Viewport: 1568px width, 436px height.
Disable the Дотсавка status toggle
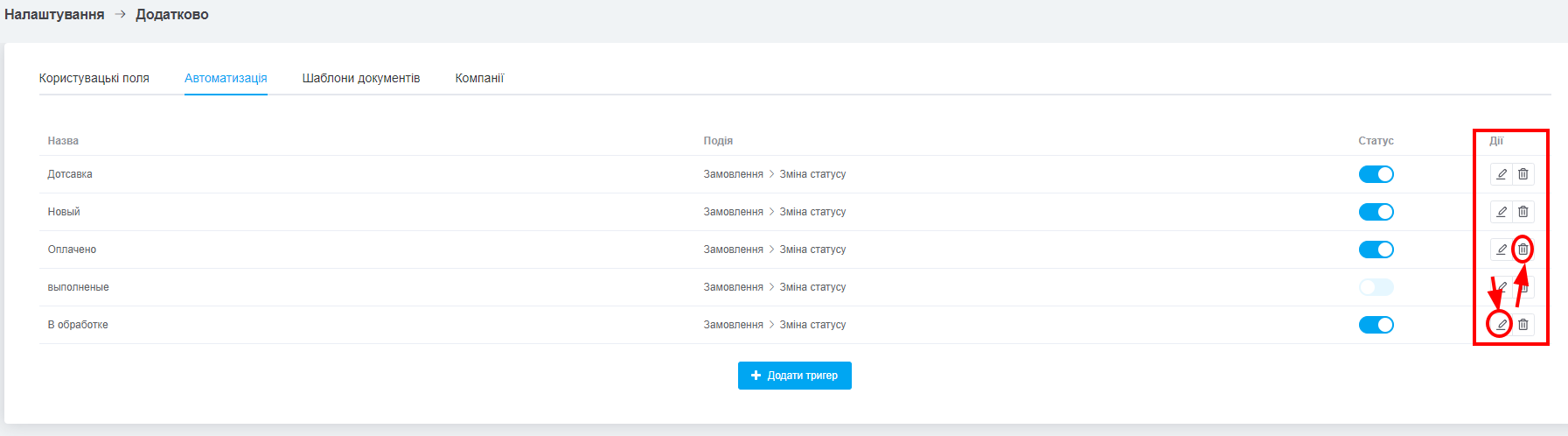1376,174
